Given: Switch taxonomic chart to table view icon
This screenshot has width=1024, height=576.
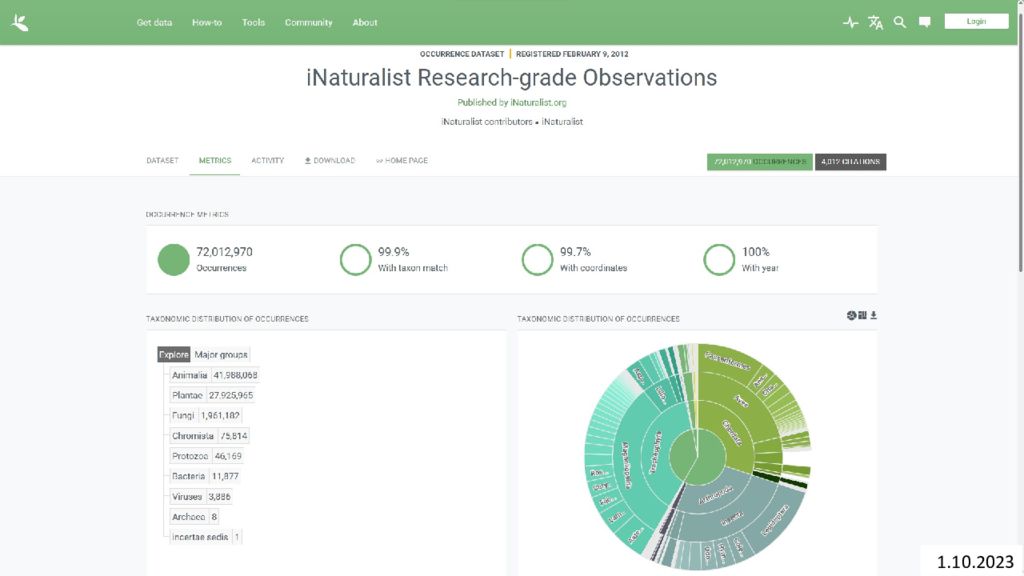Looking at the screenshot, I should (862, 315).
